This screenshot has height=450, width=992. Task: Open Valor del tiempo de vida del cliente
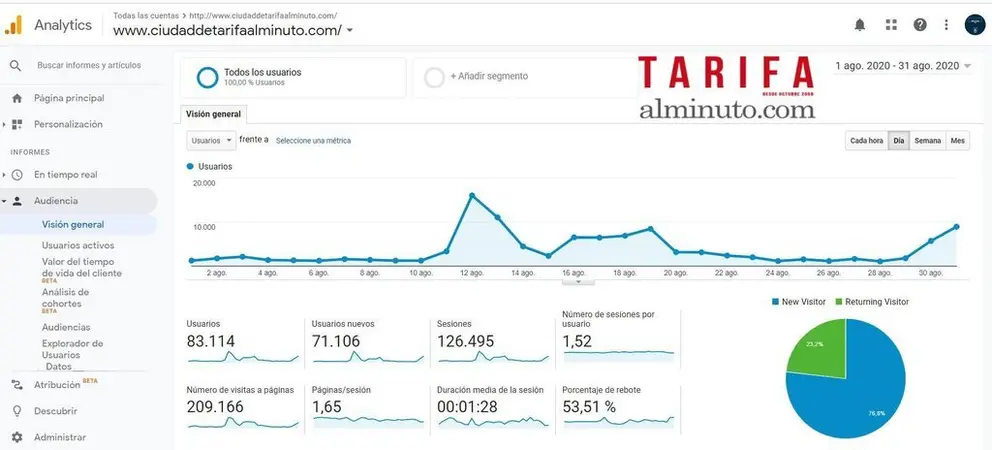(x=82, y=268)
